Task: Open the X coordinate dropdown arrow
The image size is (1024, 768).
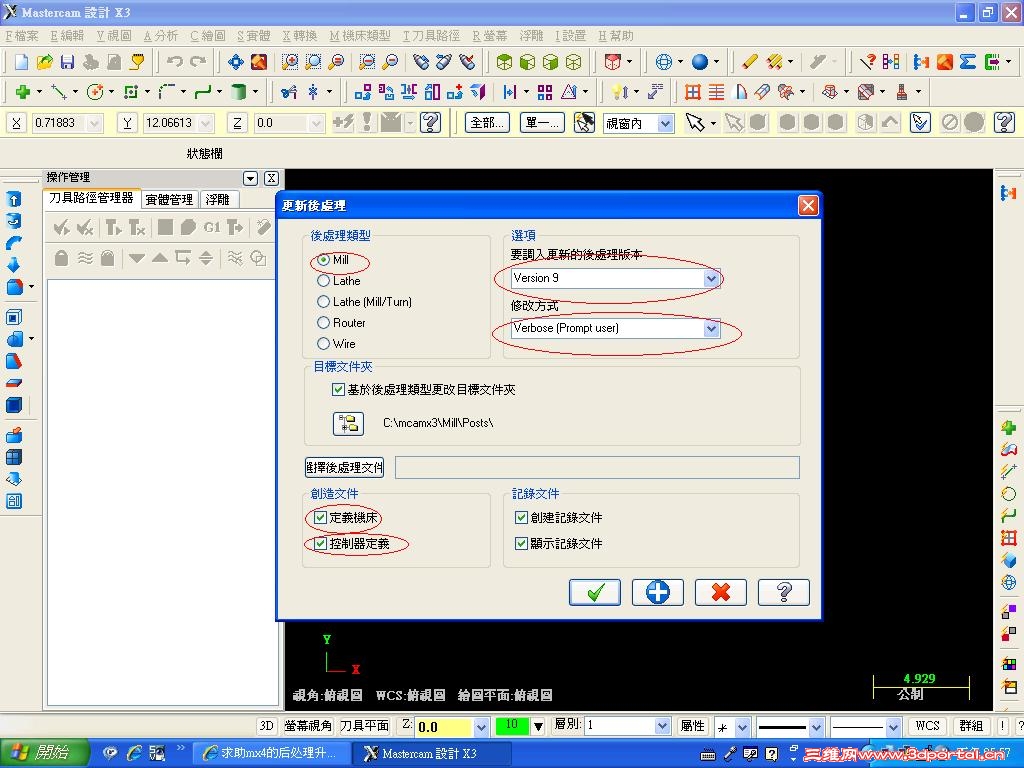Action: (95, 123)
